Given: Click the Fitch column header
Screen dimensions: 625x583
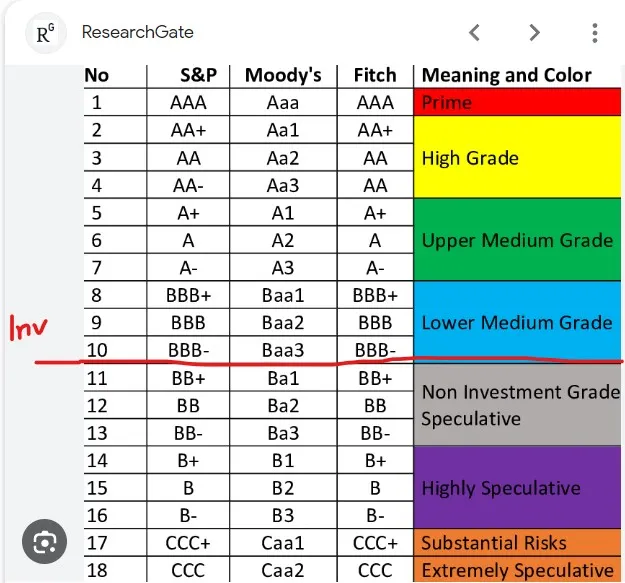Looking at the screenshot, I should click(x=375, y=75).
